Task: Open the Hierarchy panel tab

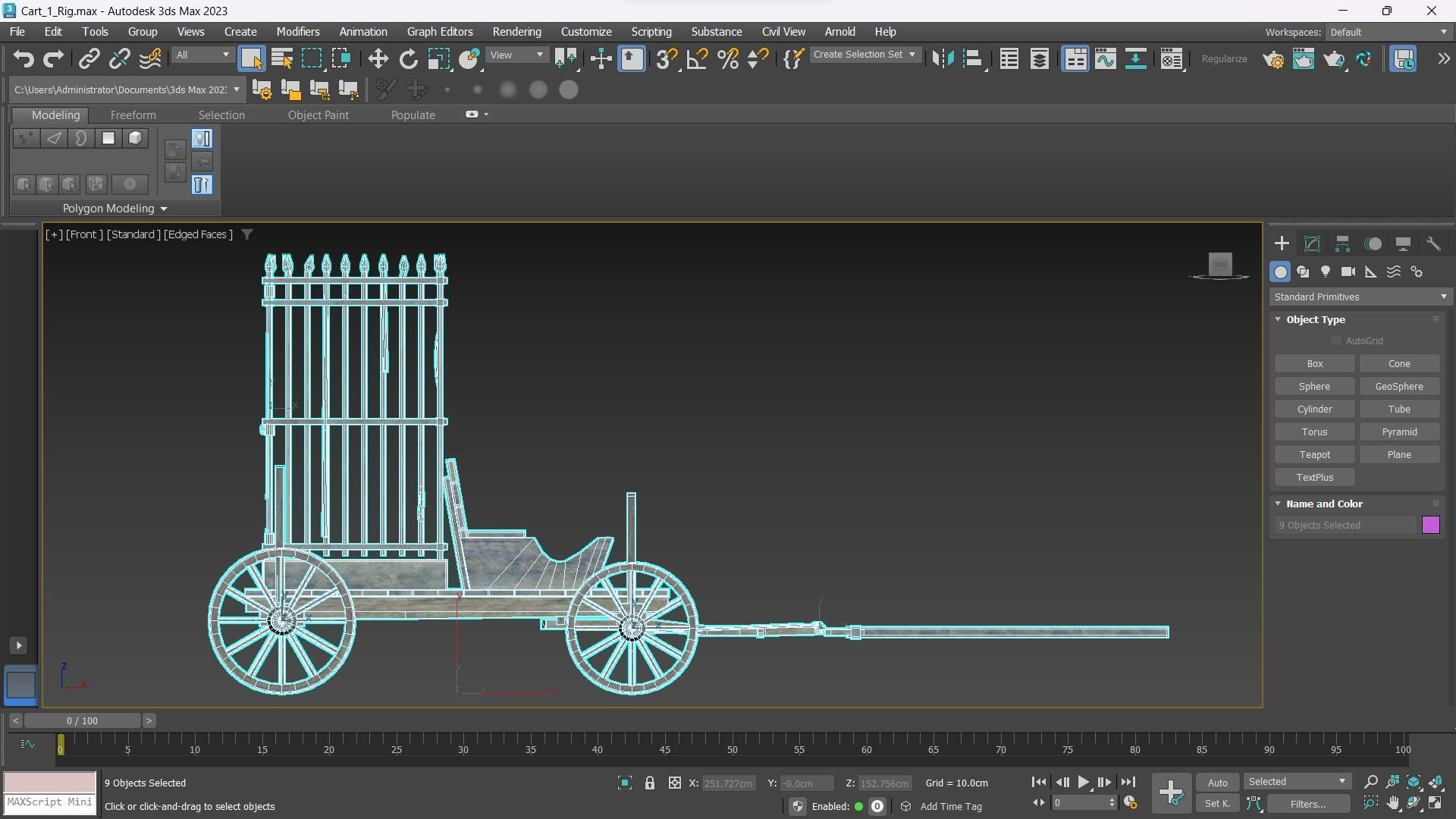Action: 1342,244
